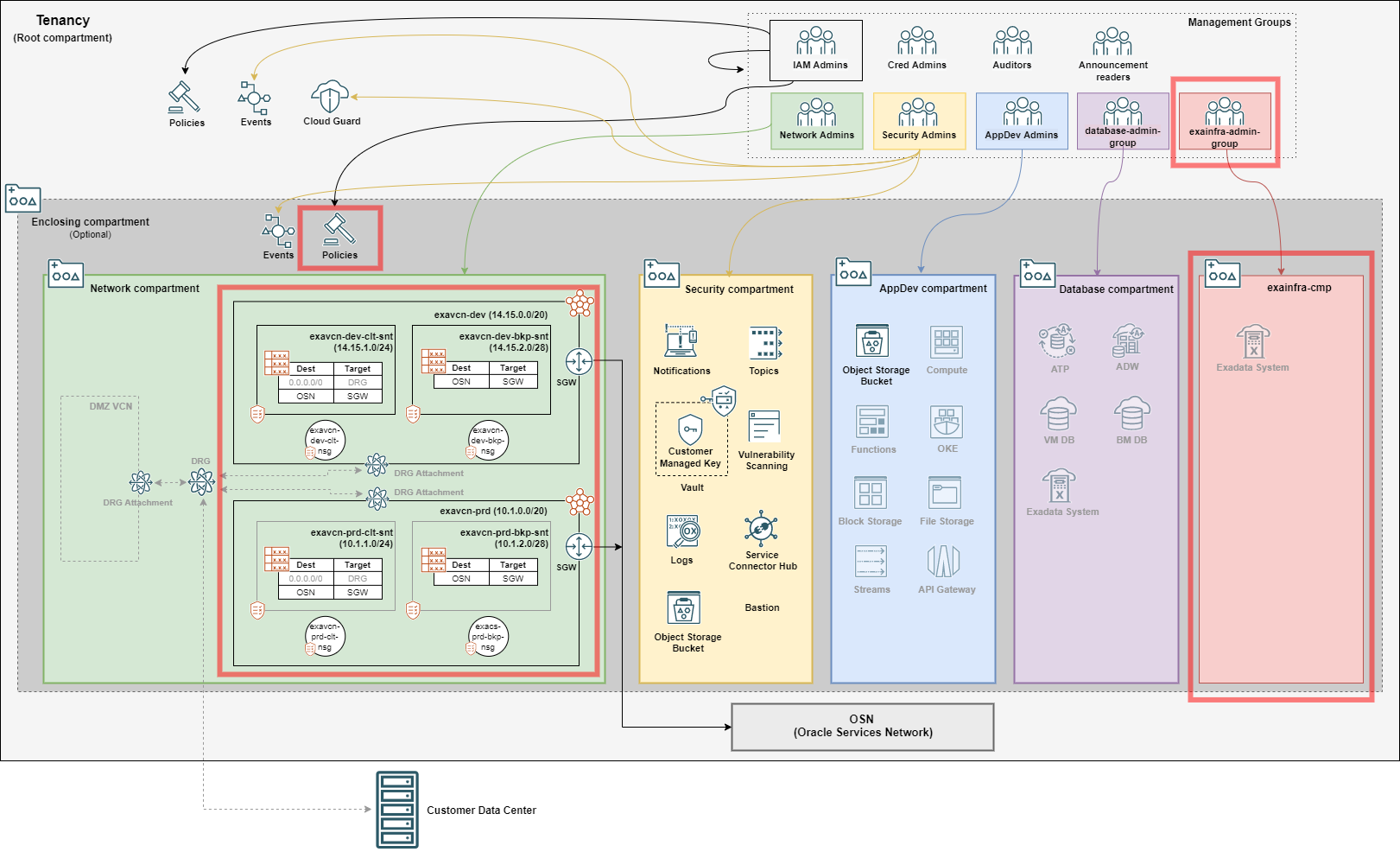
Task: Click the OSN (Oracle Services Network) box
Action: 863,727
